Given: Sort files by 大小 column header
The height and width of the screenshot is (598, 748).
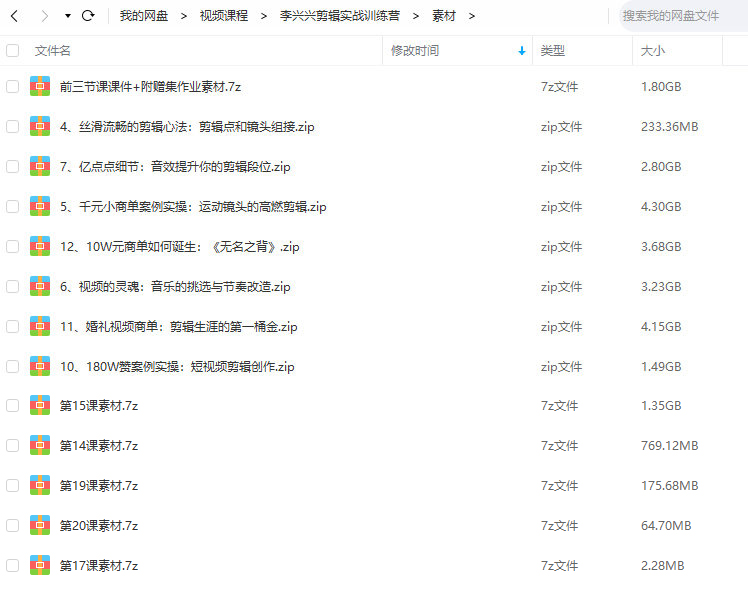Looking at the screenshot, I should [652, 51].
